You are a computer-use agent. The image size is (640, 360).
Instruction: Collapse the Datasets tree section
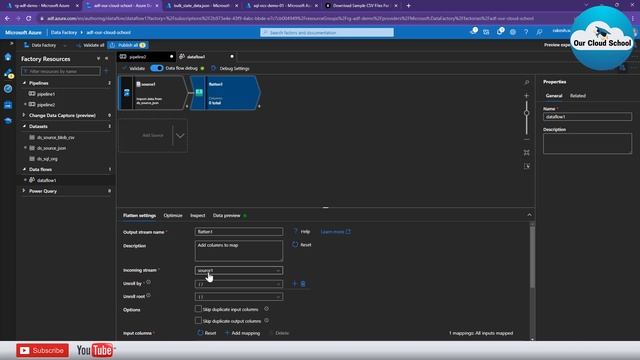pos(24,126)
